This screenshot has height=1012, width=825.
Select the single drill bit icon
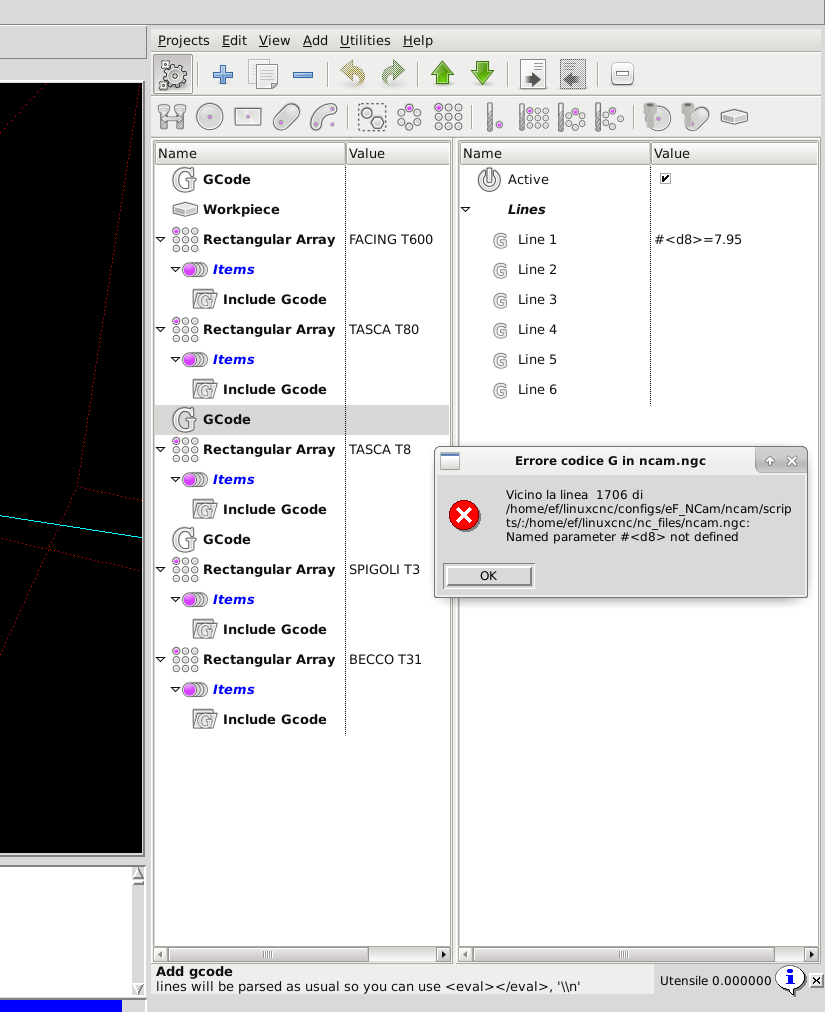tap(494, 117)
